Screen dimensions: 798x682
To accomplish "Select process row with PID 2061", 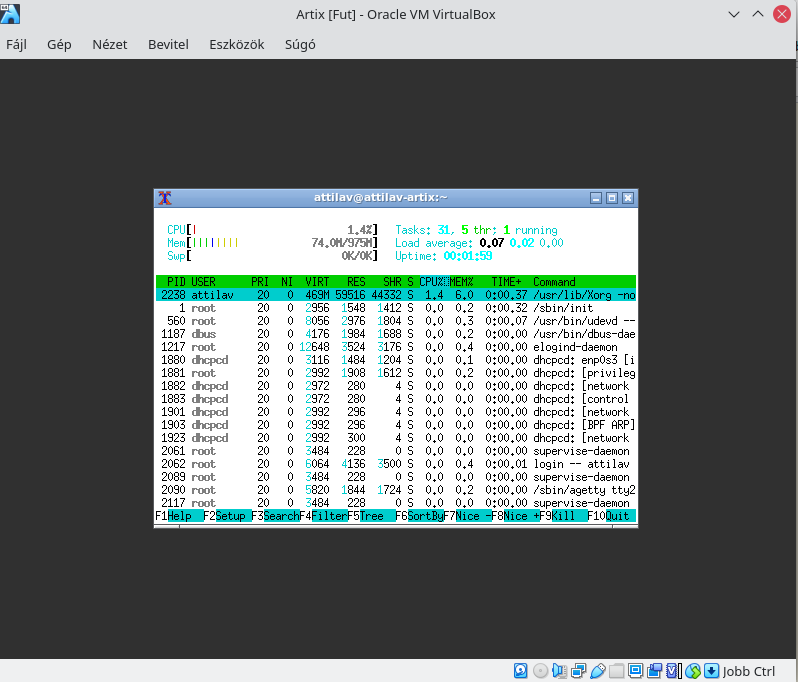I will point(396,451).
